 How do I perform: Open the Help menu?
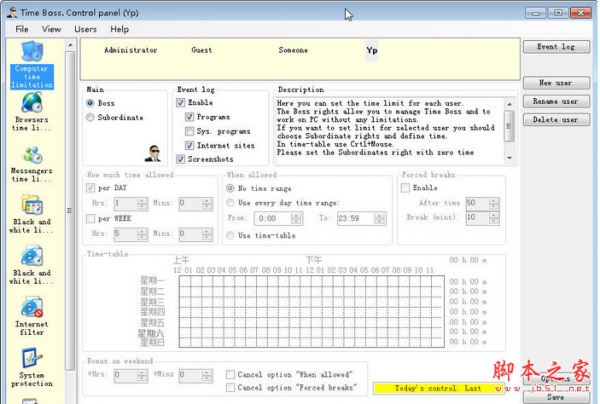[119, 29]
